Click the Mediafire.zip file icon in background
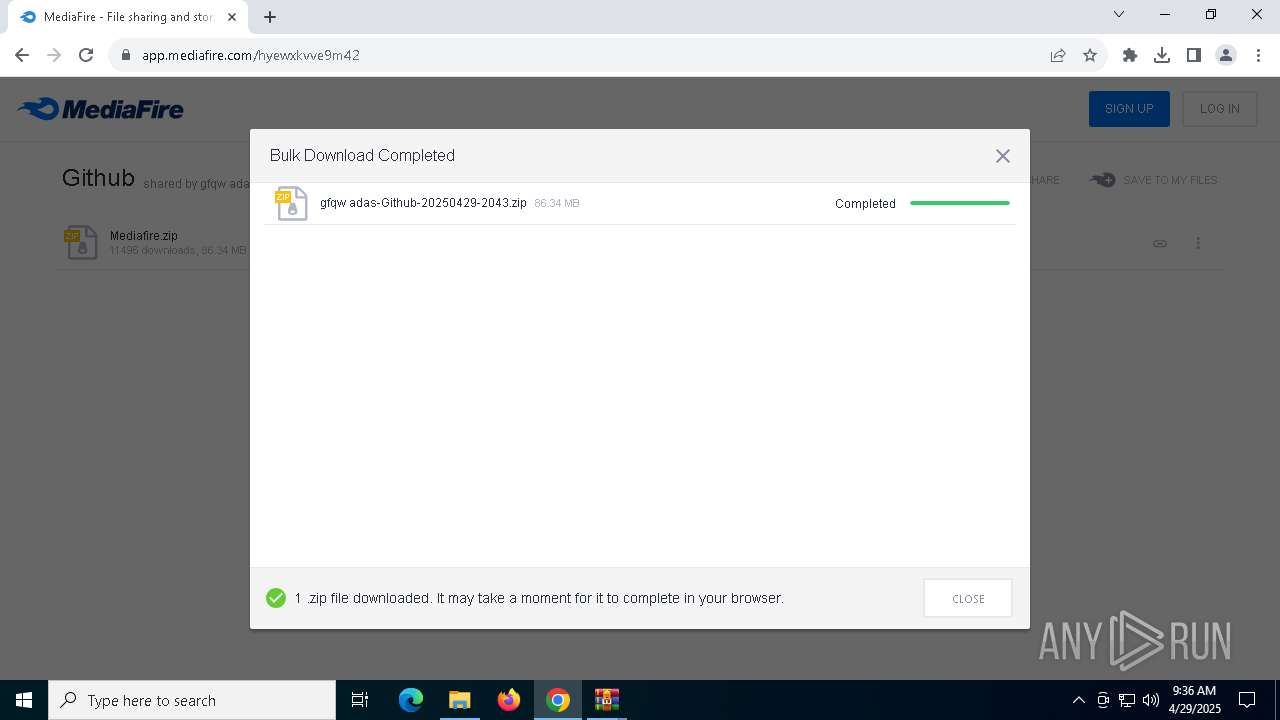Screen dimensions: 1280x720 pyautogui.click(x=81, y=242)
